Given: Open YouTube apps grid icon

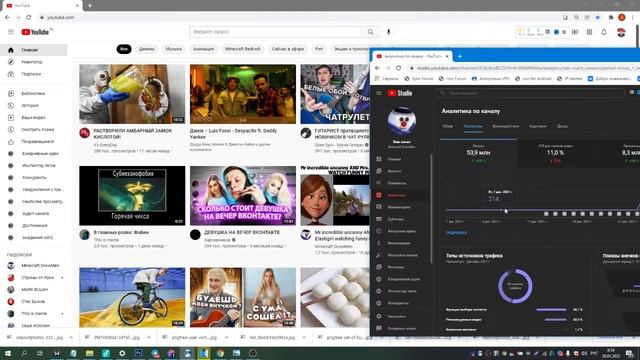Looking at the screenshot, I should [589, 32].
